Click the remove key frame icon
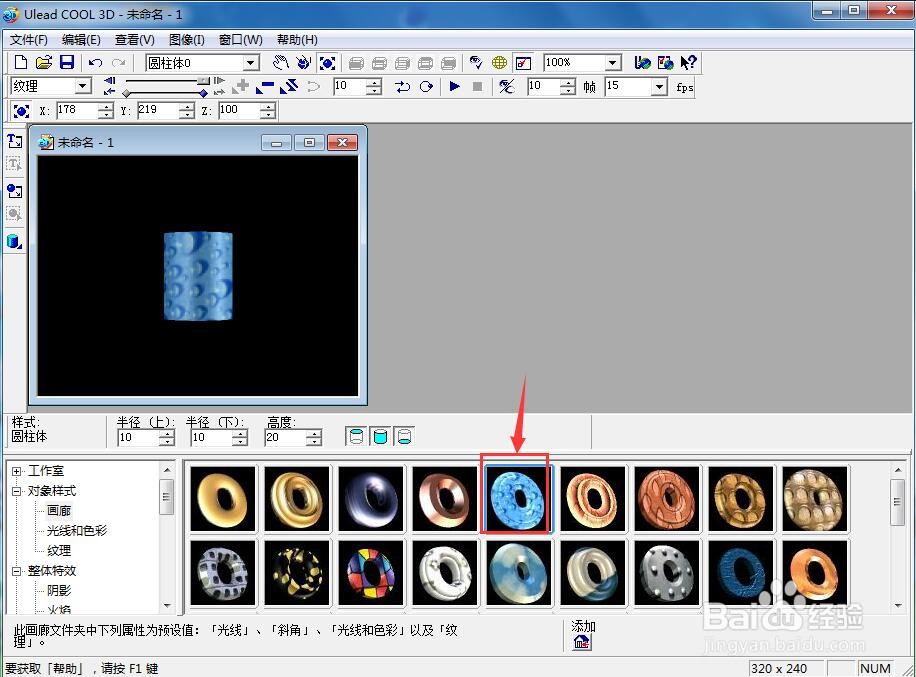 pos(265,87)
